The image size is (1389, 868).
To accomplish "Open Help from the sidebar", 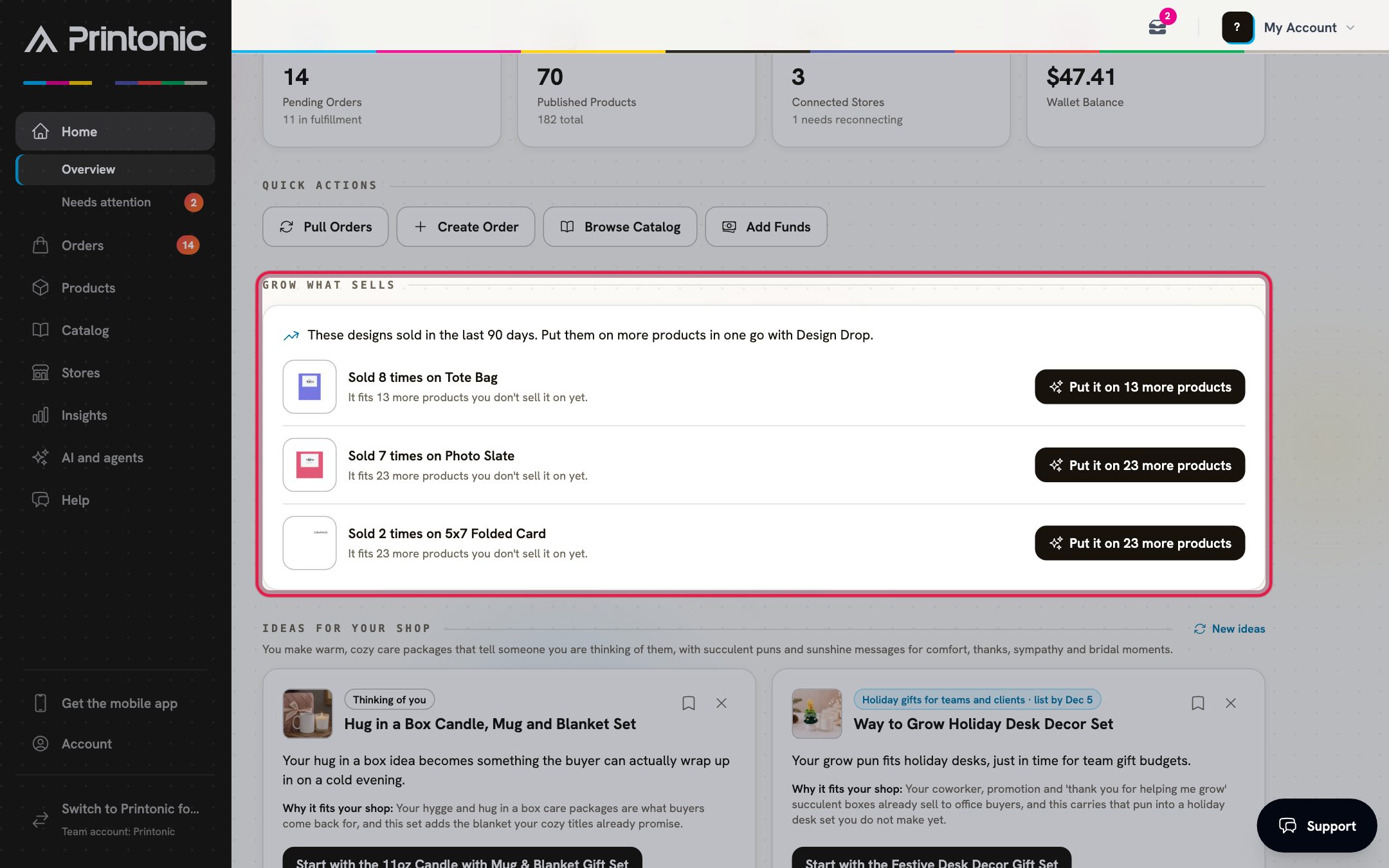I will tap(115, 500).
